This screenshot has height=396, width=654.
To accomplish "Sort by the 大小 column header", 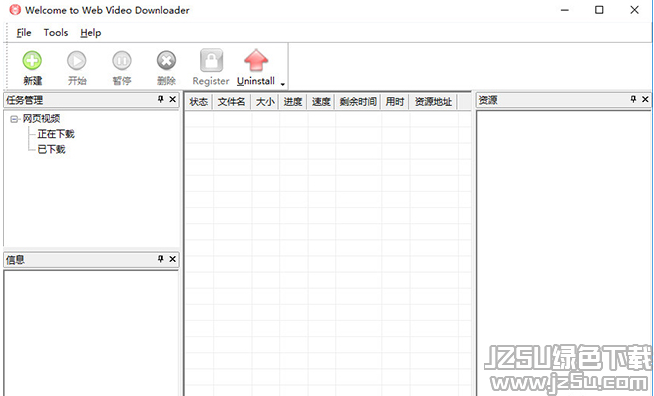I will pyautogui.click(x=265, y=101).
